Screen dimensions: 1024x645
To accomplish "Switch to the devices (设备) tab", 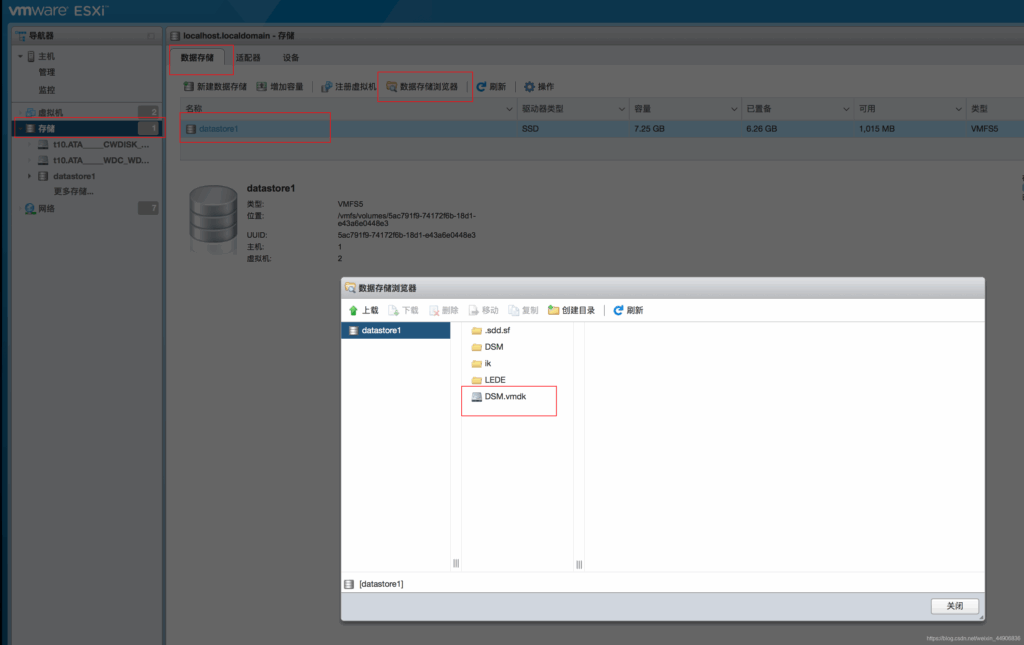I will click(290, 58).
